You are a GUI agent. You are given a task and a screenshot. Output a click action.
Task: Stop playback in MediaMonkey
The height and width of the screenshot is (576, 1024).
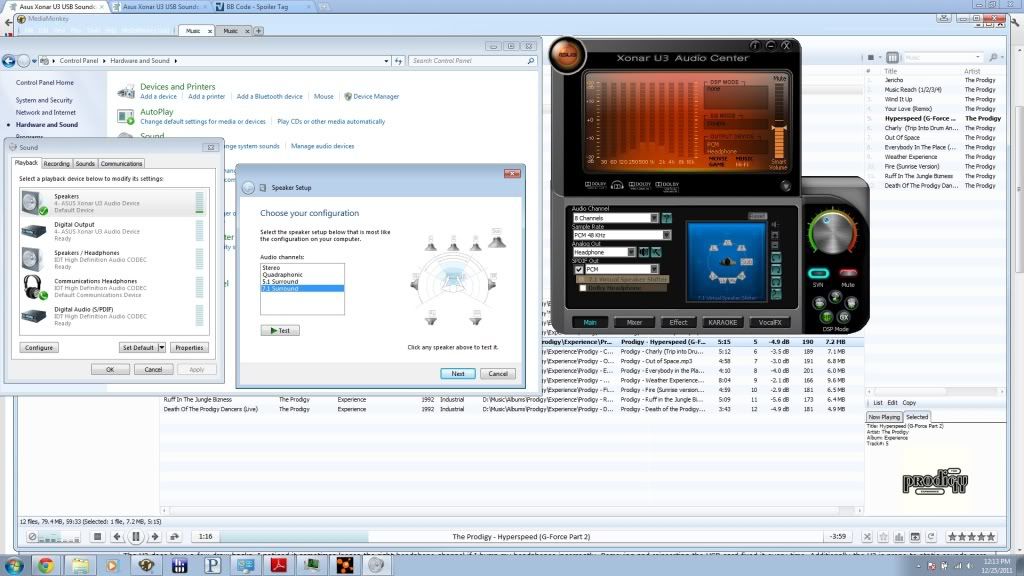tap(97, 537)
